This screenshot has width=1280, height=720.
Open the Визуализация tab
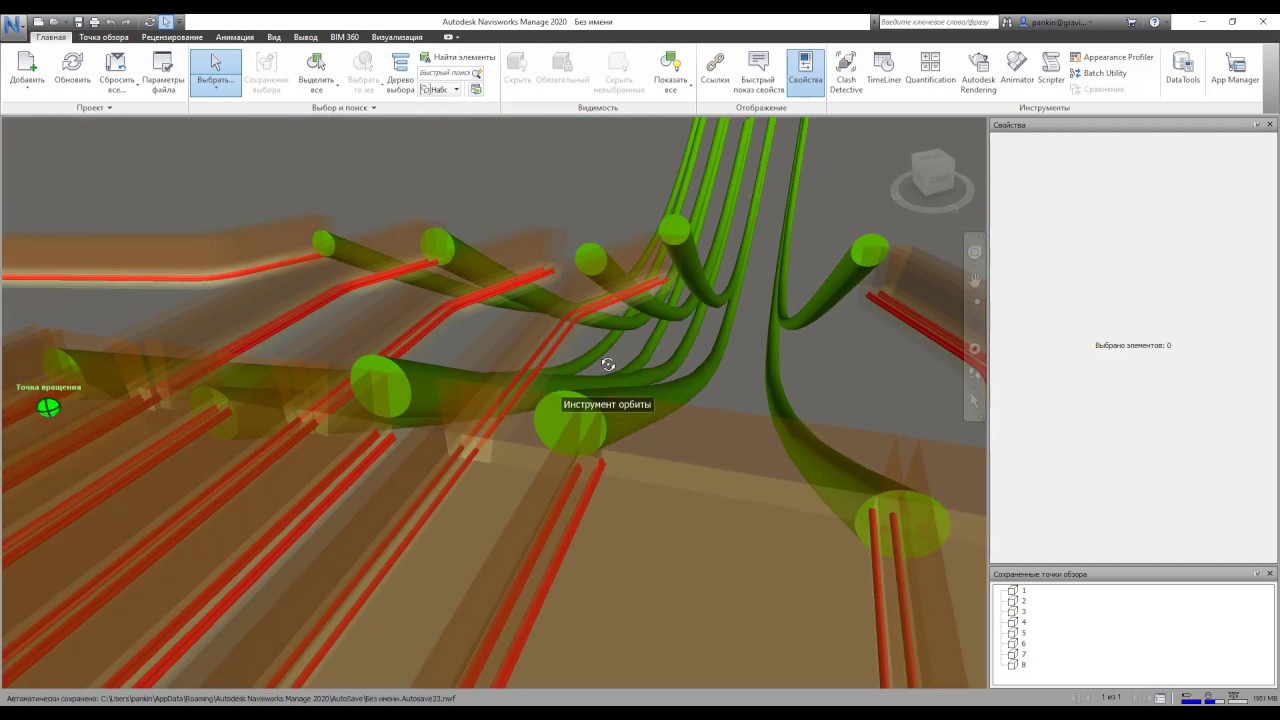pos(397,37)
